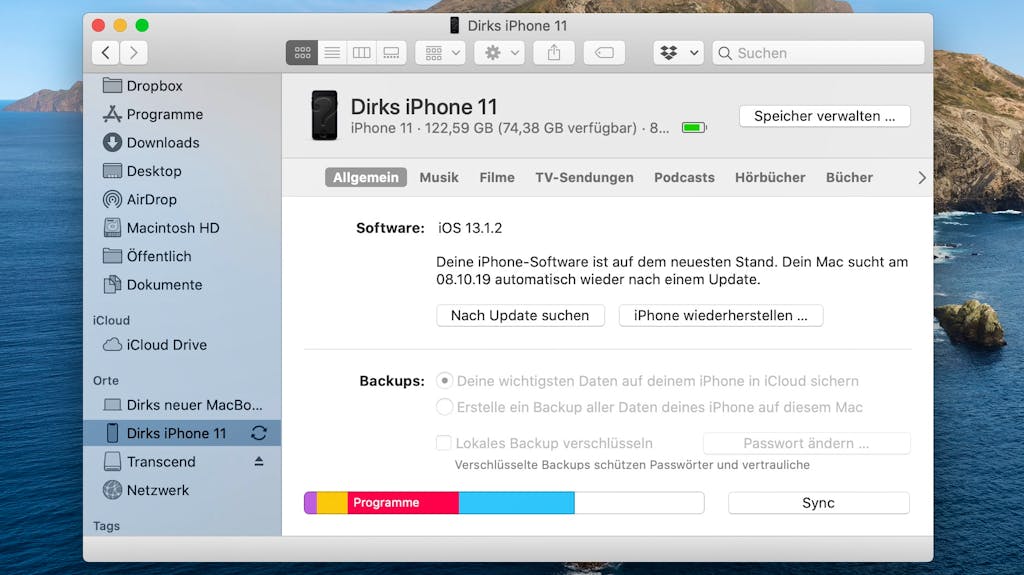The image size is (1024, 575).
Task: Click the iCloud sidebar heading
Action: tap(111, 320)
